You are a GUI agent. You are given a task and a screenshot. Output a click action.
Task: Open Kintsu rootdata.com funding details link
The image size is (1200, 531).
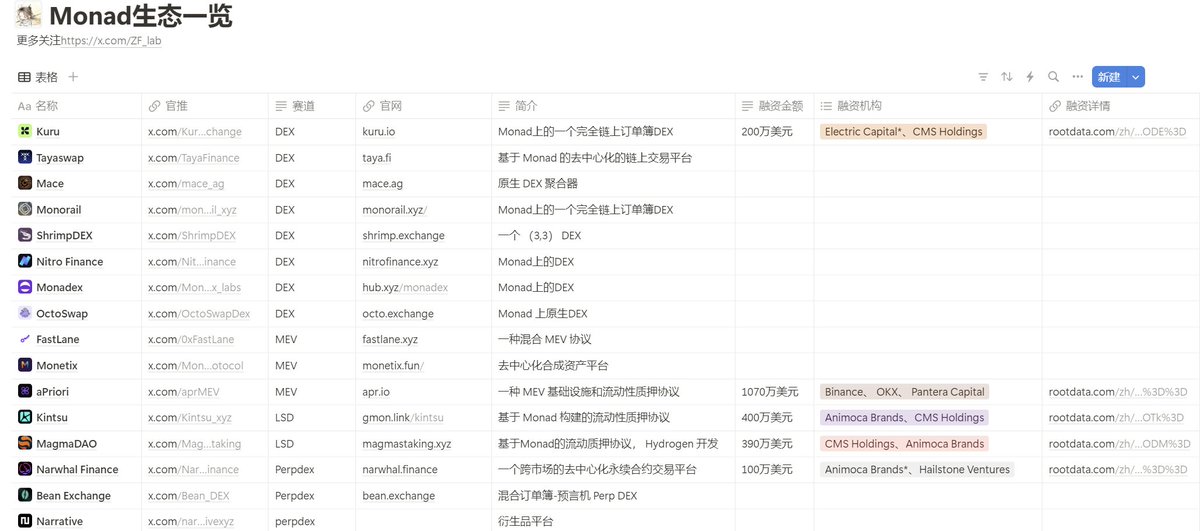[1116, 417]
